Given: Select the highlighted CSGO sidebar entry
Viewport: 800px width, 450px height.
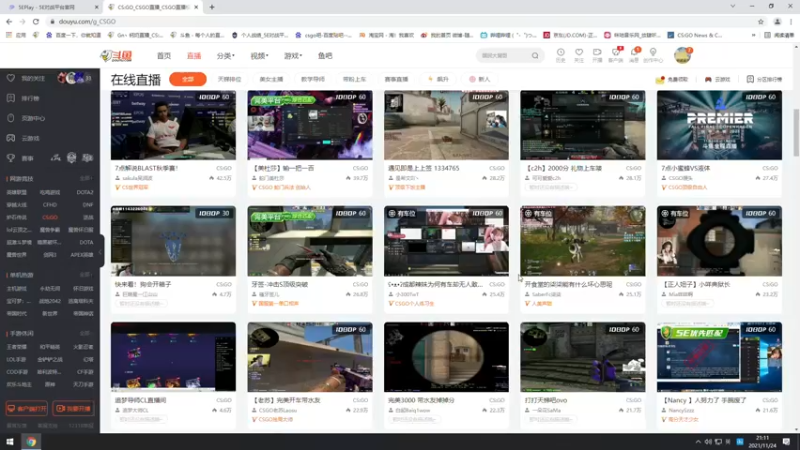Looking at the screenshot, I should 50,217.
